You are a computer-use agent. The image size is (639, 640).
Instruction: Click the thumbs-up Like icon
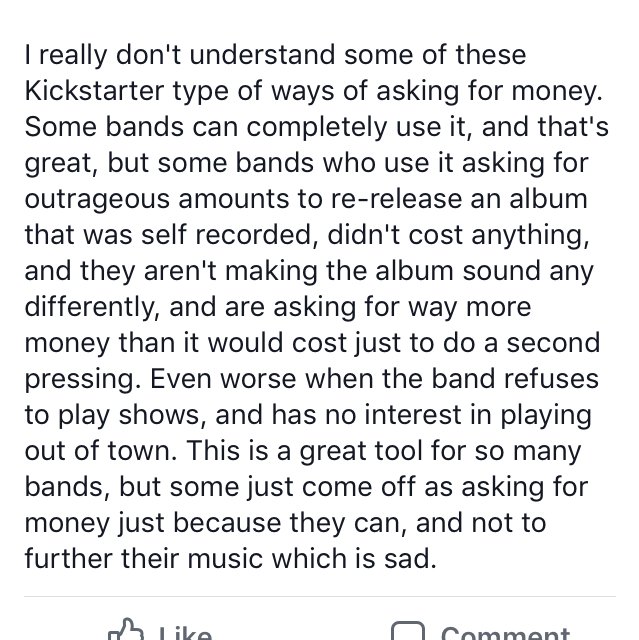[126, 629]
